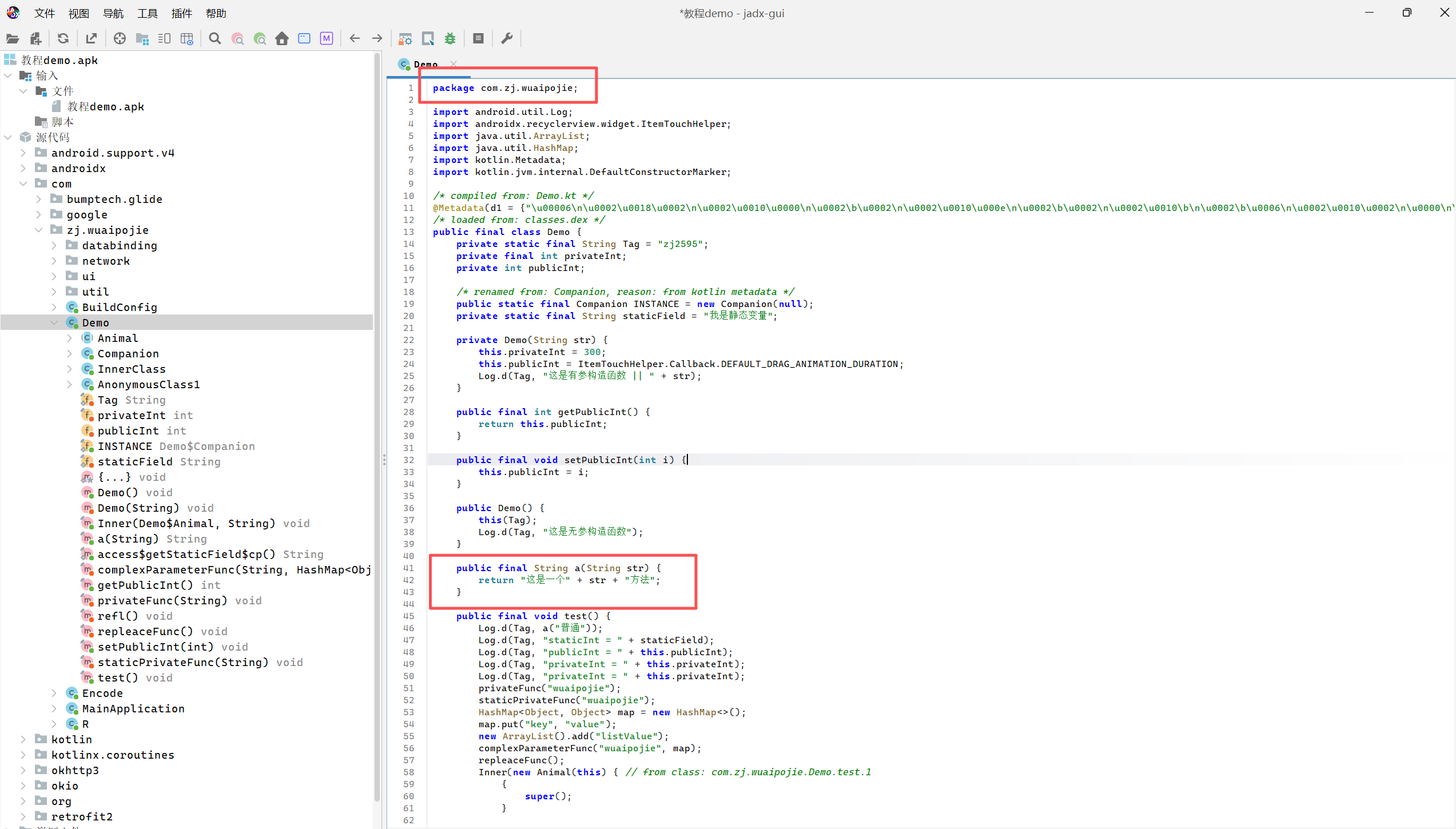Open the 导航 menu
Image resolution: width=1456 pixels, height=829 pixels.
113,13
